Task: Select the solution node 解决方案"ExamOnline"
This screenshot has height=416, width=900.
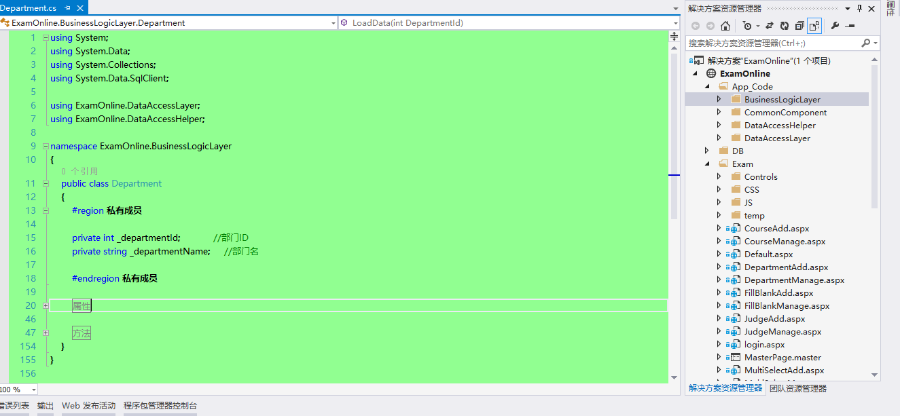Action: tap(769, 61)
